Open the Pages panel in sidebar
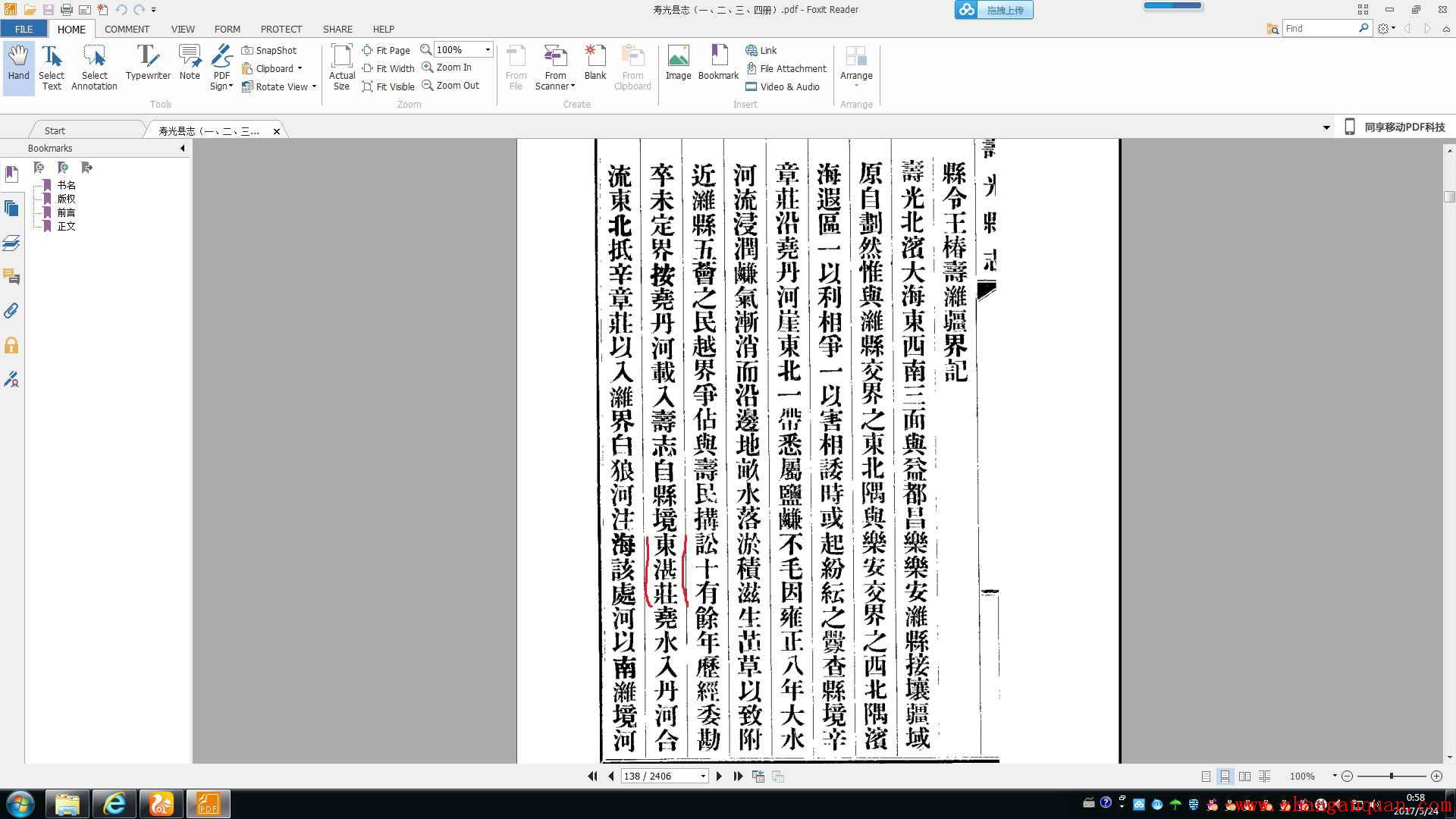 pos(11,209)
